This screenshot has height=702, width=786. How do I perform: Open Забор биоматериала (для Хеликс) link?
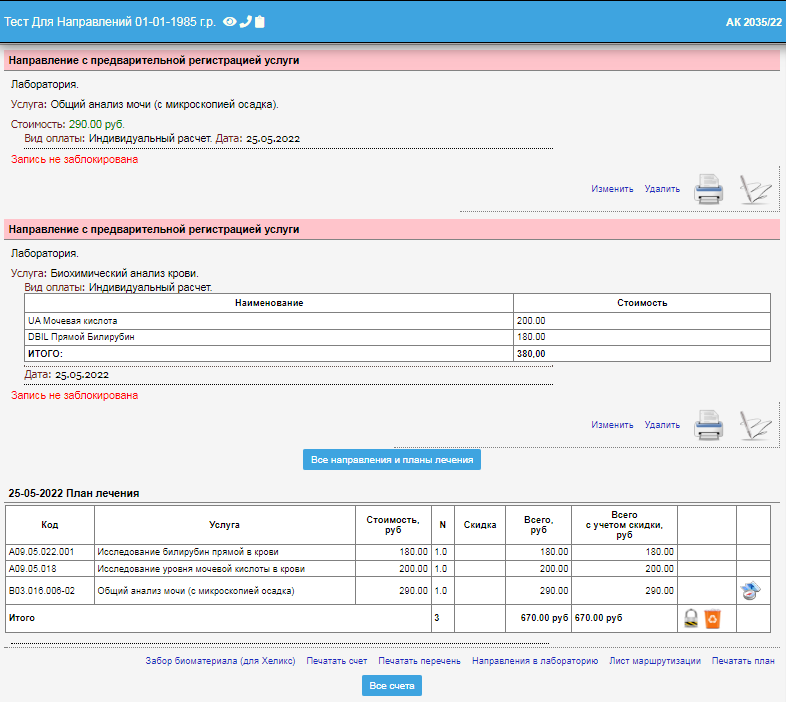pos(220,661)
